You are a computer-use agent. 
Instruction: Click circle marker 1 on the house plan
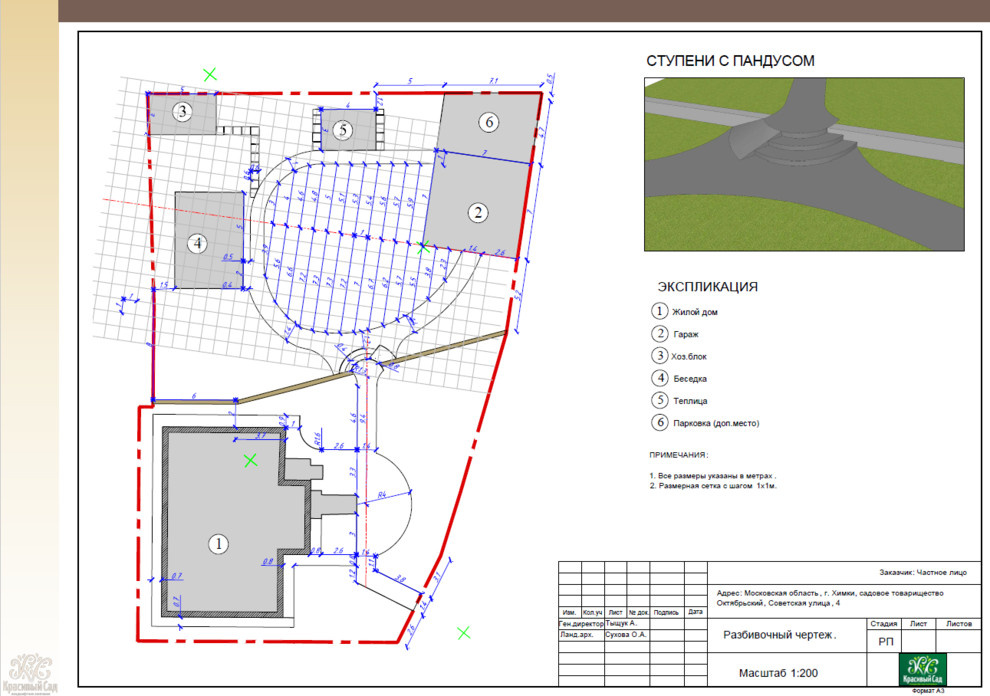pyautogui.click(x=218, y=544)
